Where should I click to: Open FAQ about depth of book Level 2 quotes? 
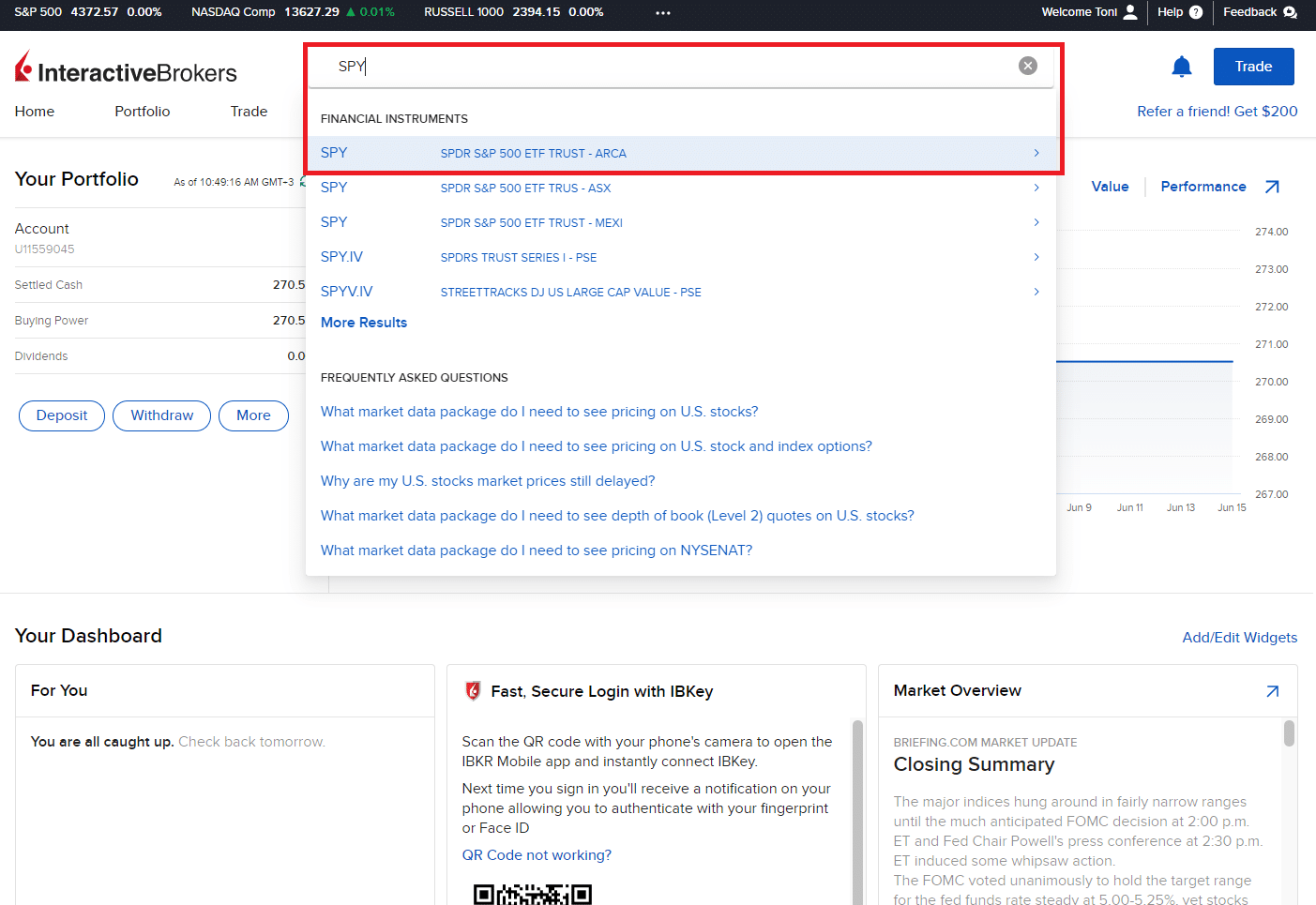(617, 516)
